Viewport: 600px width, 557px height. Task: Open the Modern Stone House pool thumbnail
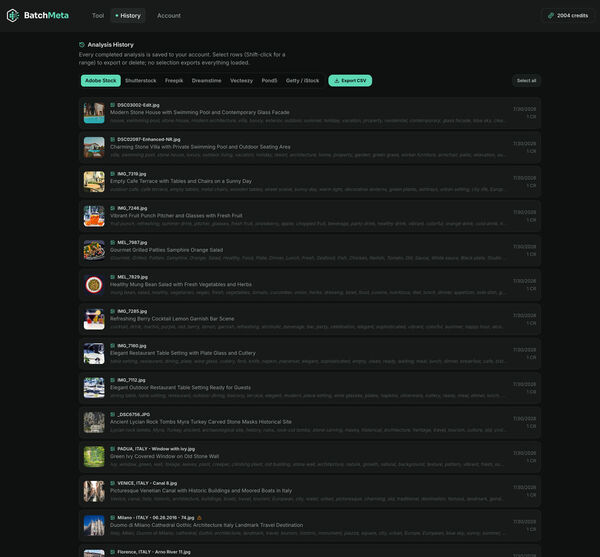pyautogui.click(x=94, y=113)
